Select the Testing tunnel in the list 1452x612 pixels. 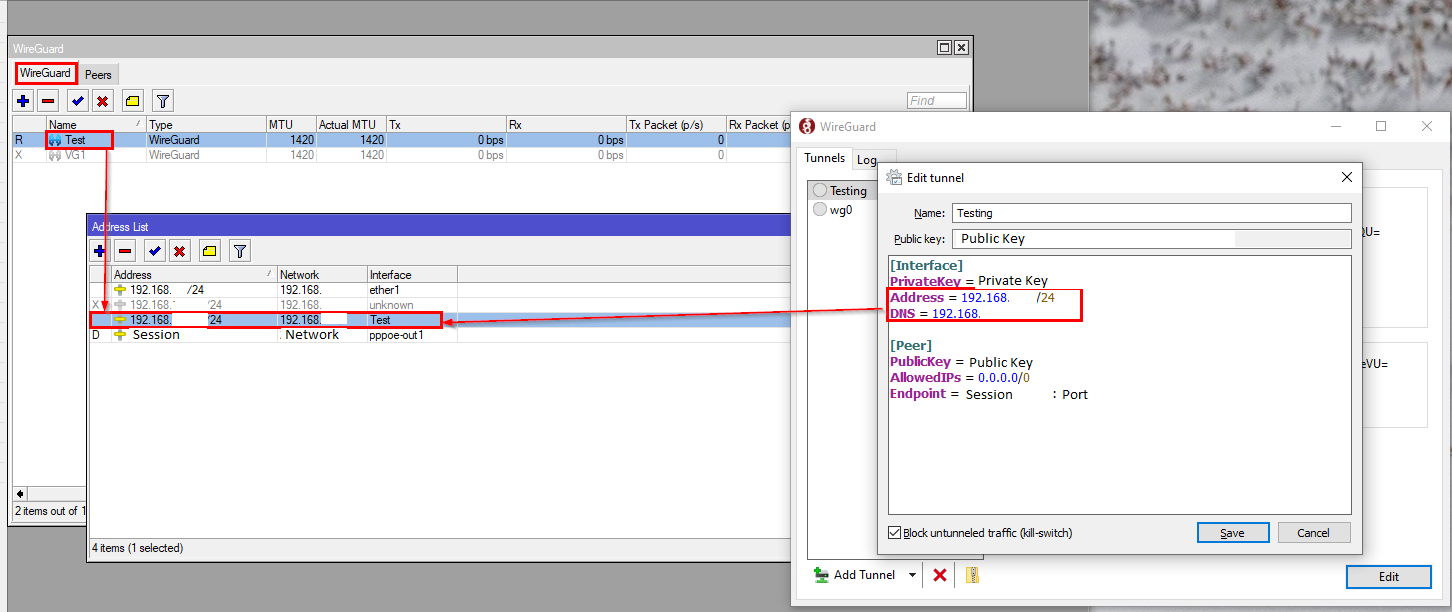(x=847, y=190)
